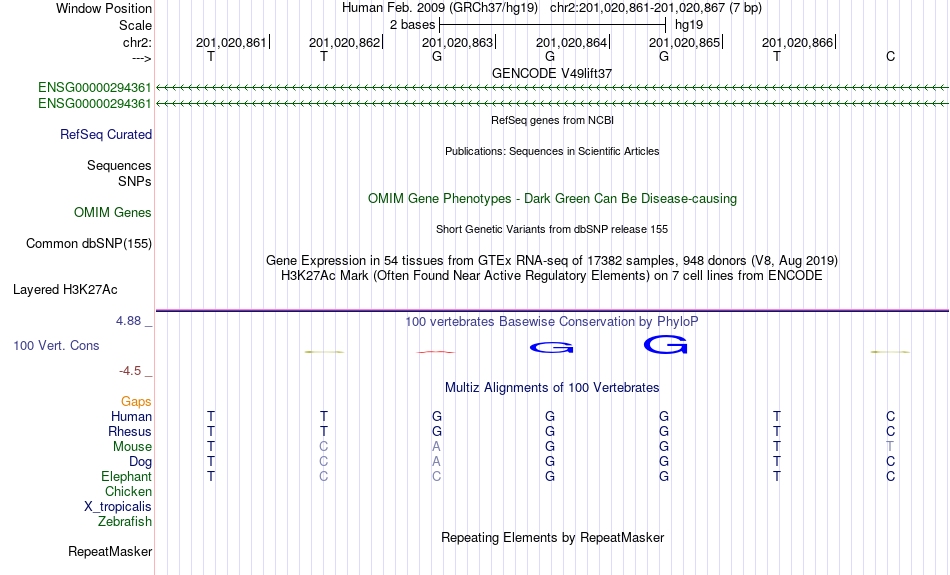Click the red negative PhyloP conservation mark

click(436, 352)
